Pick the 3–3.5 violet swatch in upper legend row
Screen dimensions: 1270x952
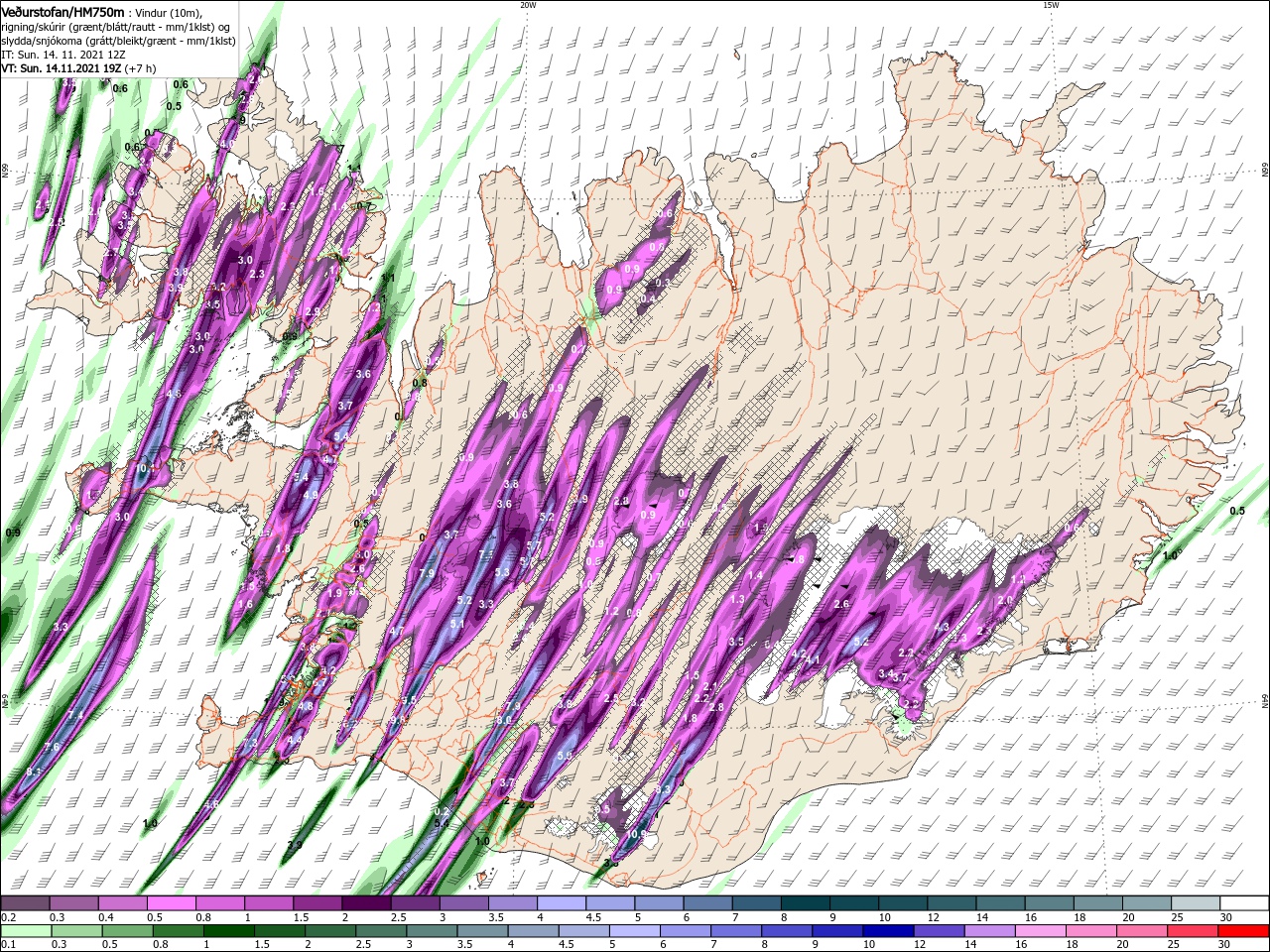tap(463, 903)
